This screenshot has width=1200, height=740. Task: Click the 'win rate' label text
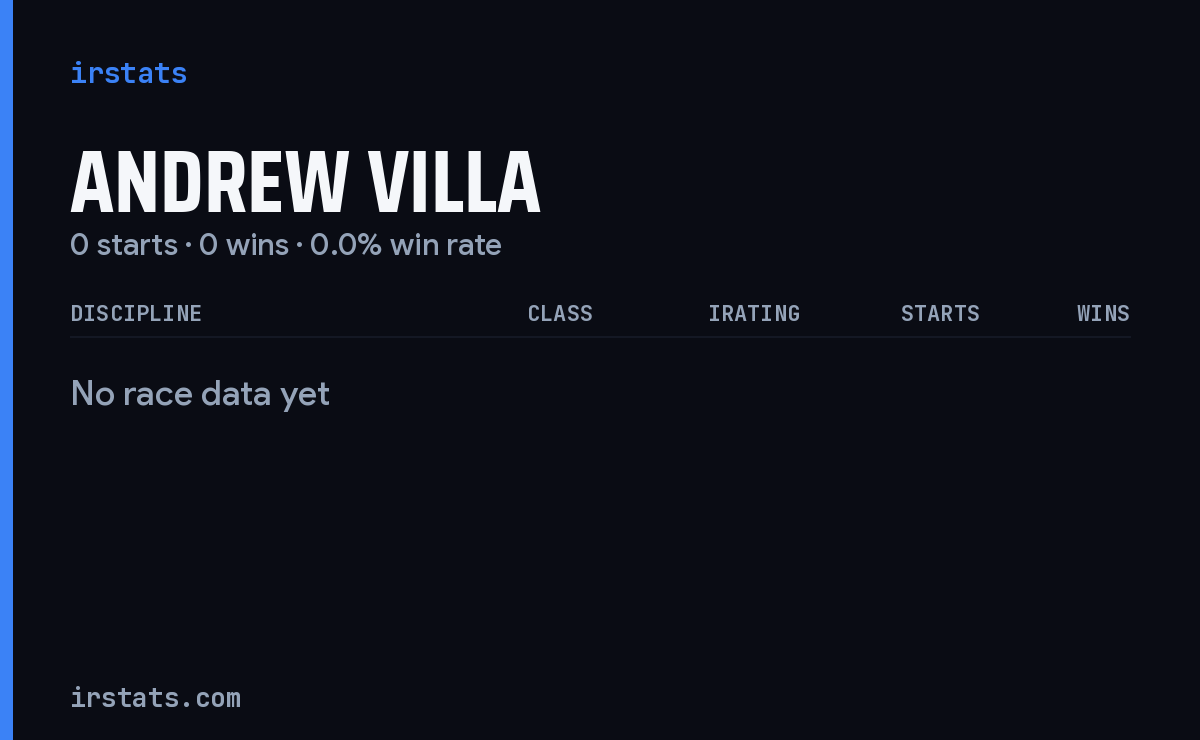(445, 245)
